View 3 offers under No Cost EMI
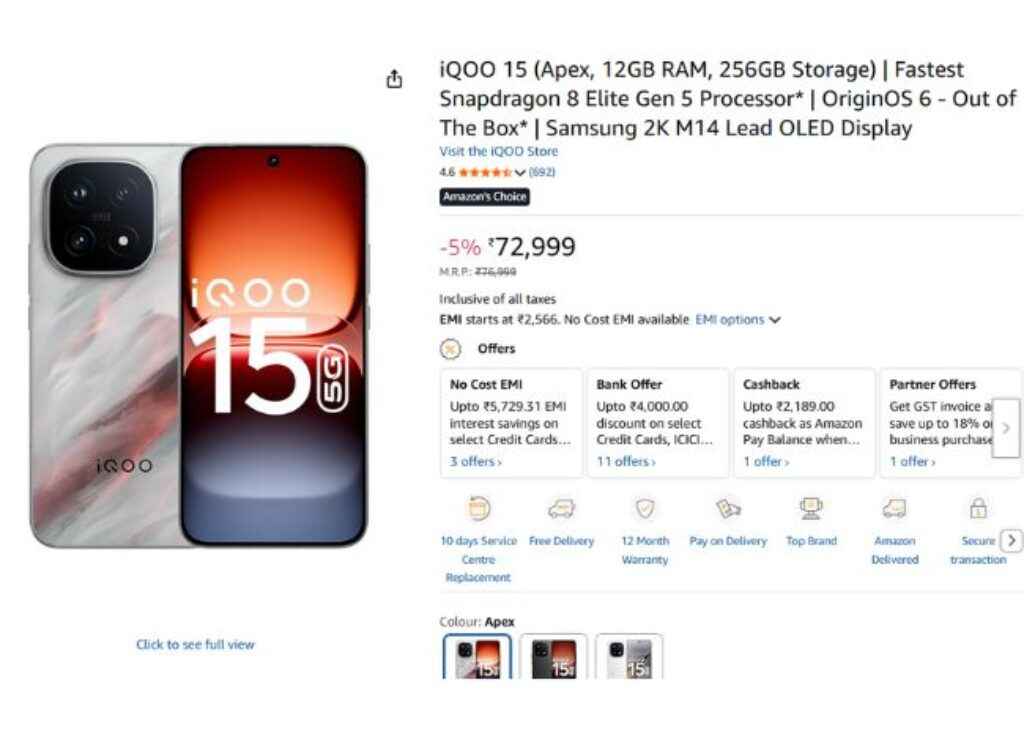1024x756 pixels. pyautogui.click(x=476, y=462)
